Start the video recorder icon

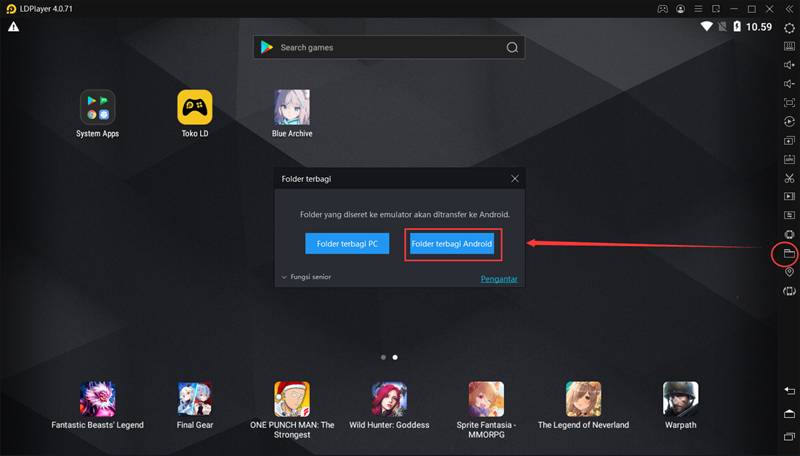pos(789,196)
